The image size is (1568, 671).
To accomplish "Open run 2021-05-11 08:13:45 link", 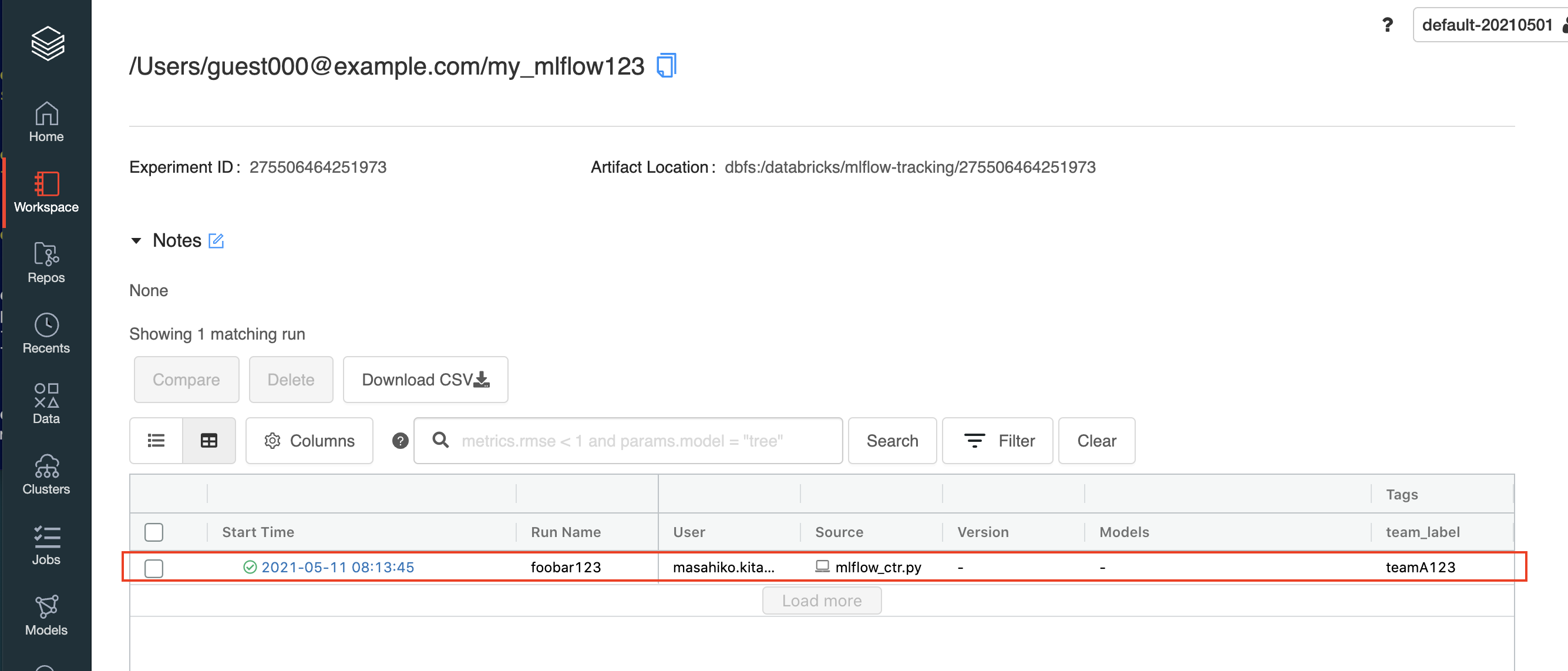I will [337, 568].
